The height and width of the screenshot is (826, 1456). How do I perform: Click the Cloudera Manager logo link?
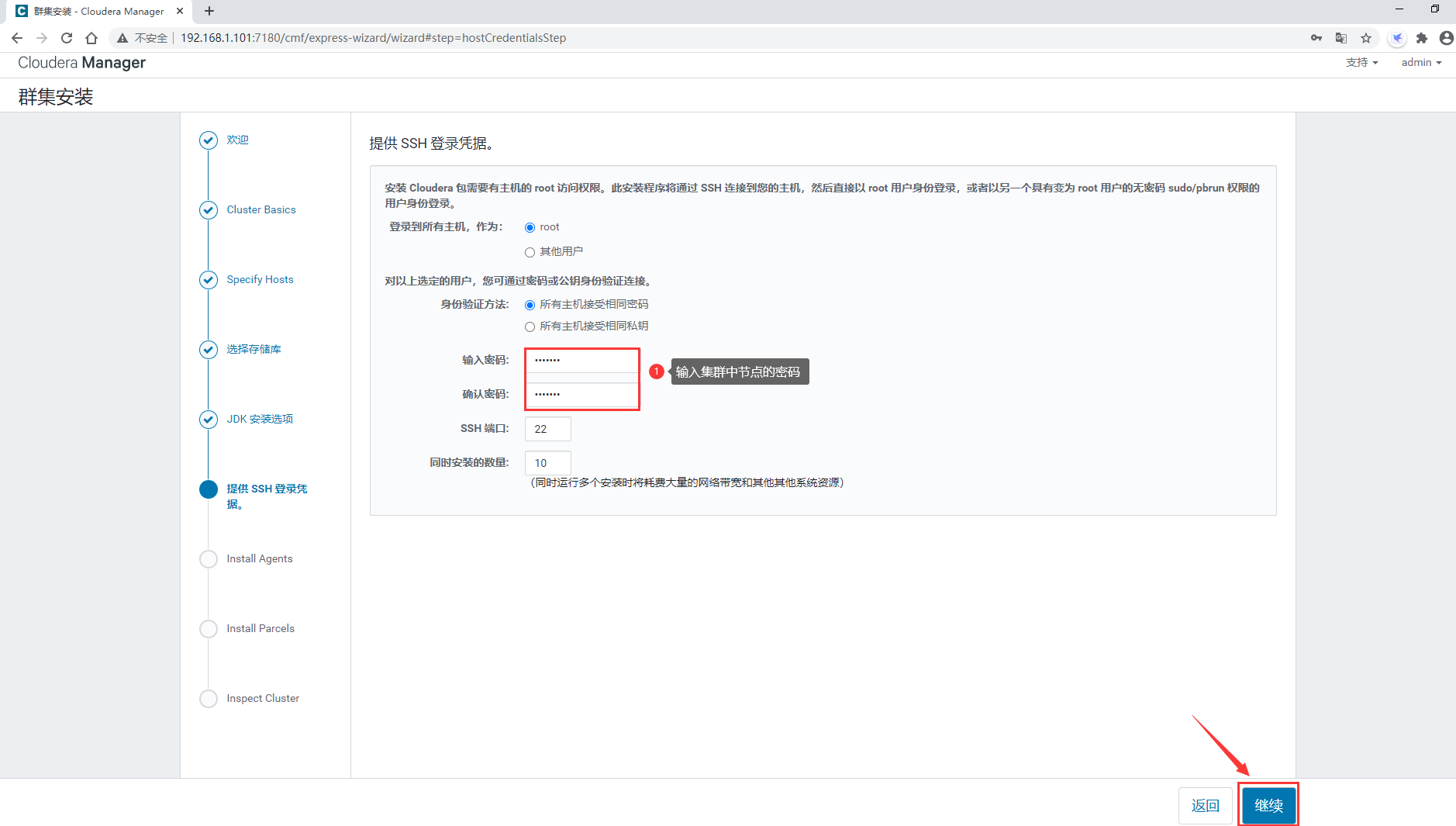[x=81, y=63]
